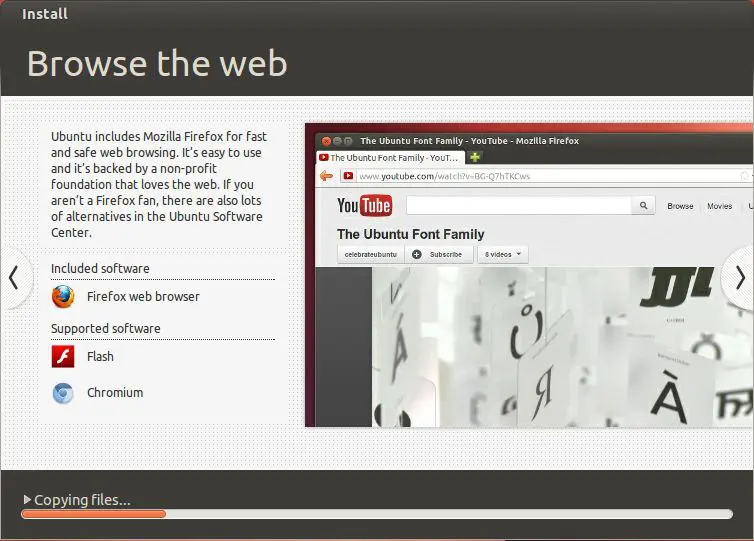
Task: Click the Flash label text
Action: pyautogui.click(x=100, y=356)
